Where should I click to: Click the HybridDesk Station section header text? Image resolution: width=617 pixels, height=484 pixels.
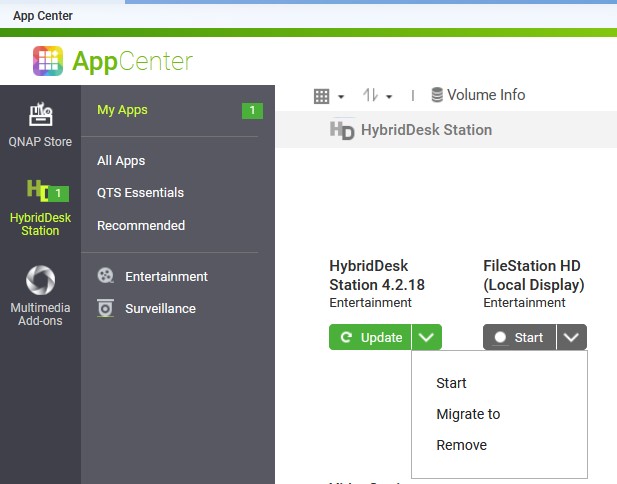click(x=427, y=130)
